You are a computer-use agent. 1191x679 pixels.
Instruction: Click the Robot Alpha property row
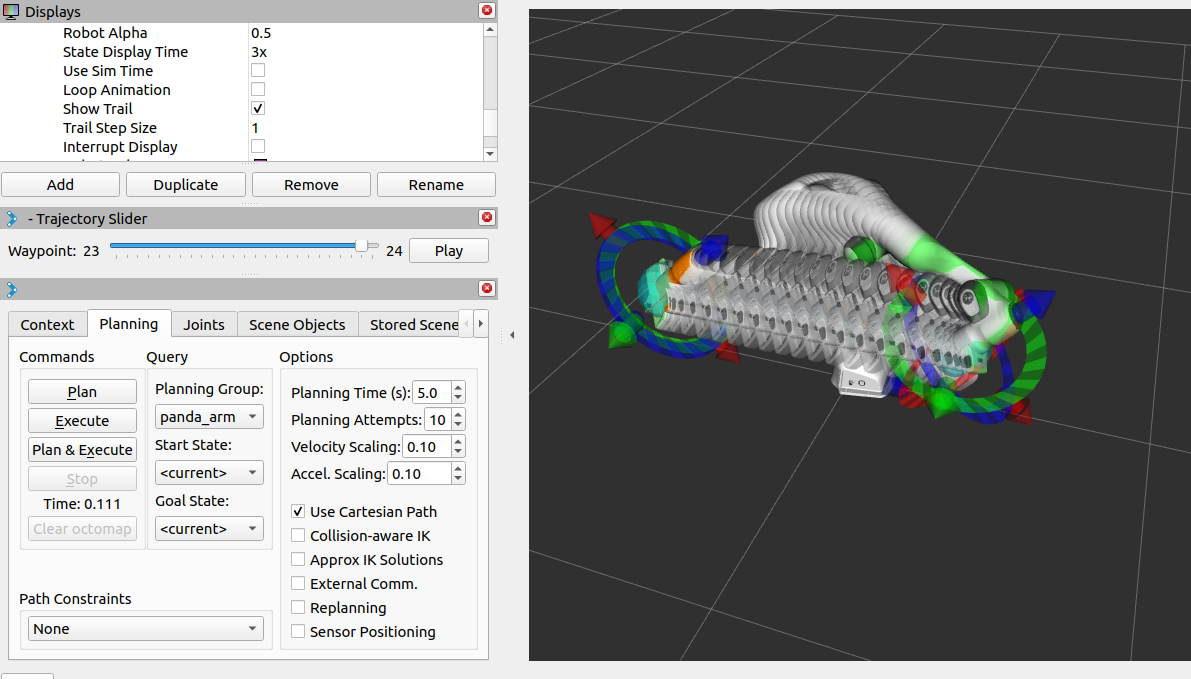(242, 33)
